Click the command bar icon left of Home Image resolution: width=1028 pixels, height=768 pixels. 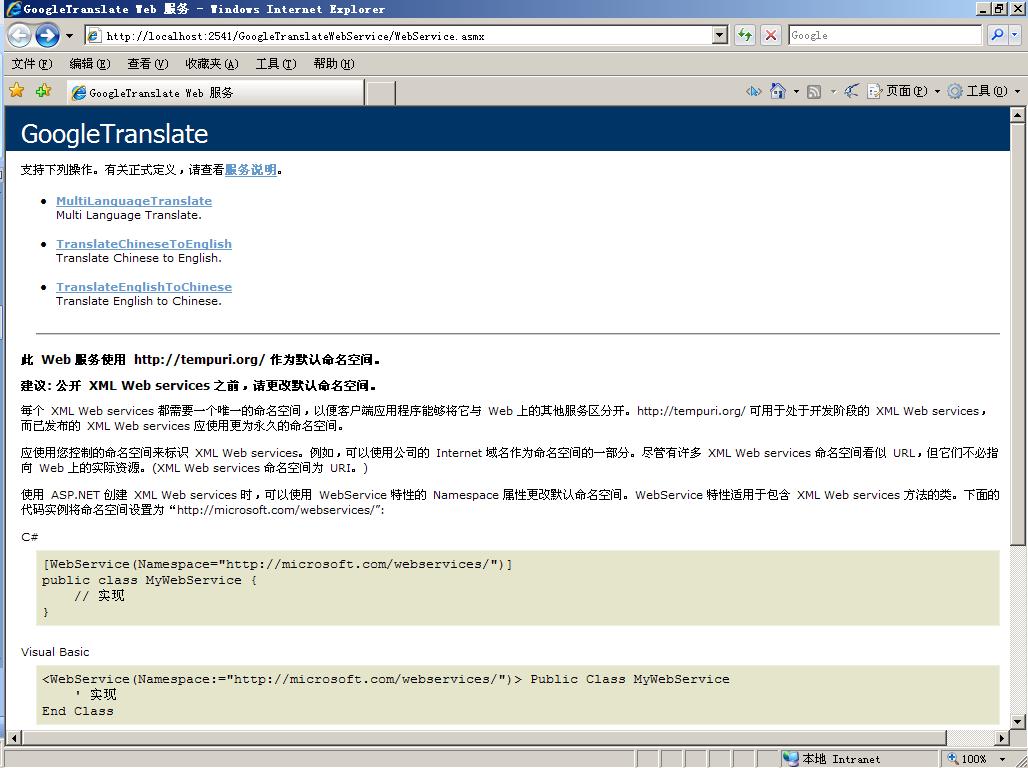coord(753,91)
